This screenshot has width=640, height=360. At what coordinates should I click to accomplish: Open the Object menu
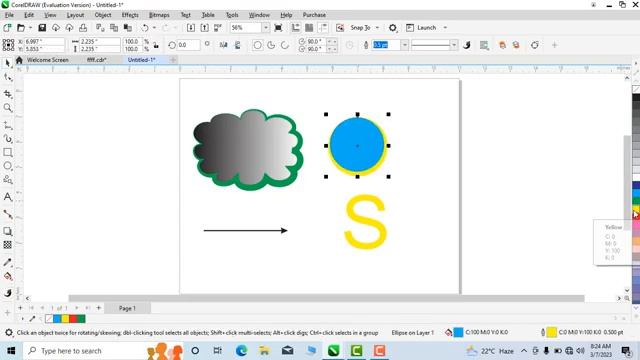tap(103, 15)
